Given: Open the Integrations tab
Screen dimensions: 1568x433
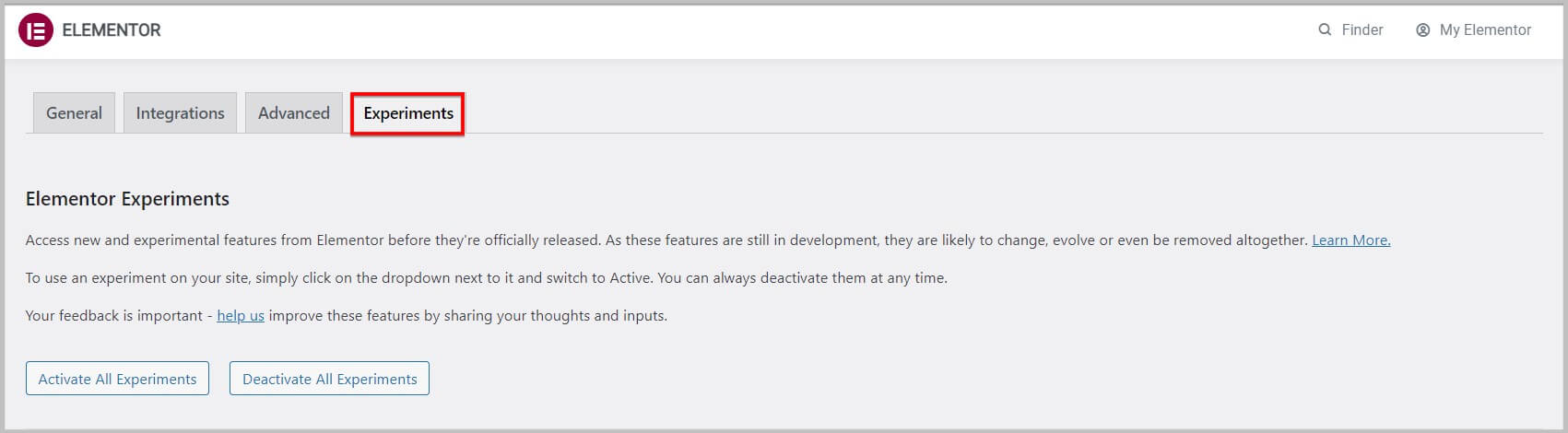Looking at the screenshot, I should click(180, 113).
